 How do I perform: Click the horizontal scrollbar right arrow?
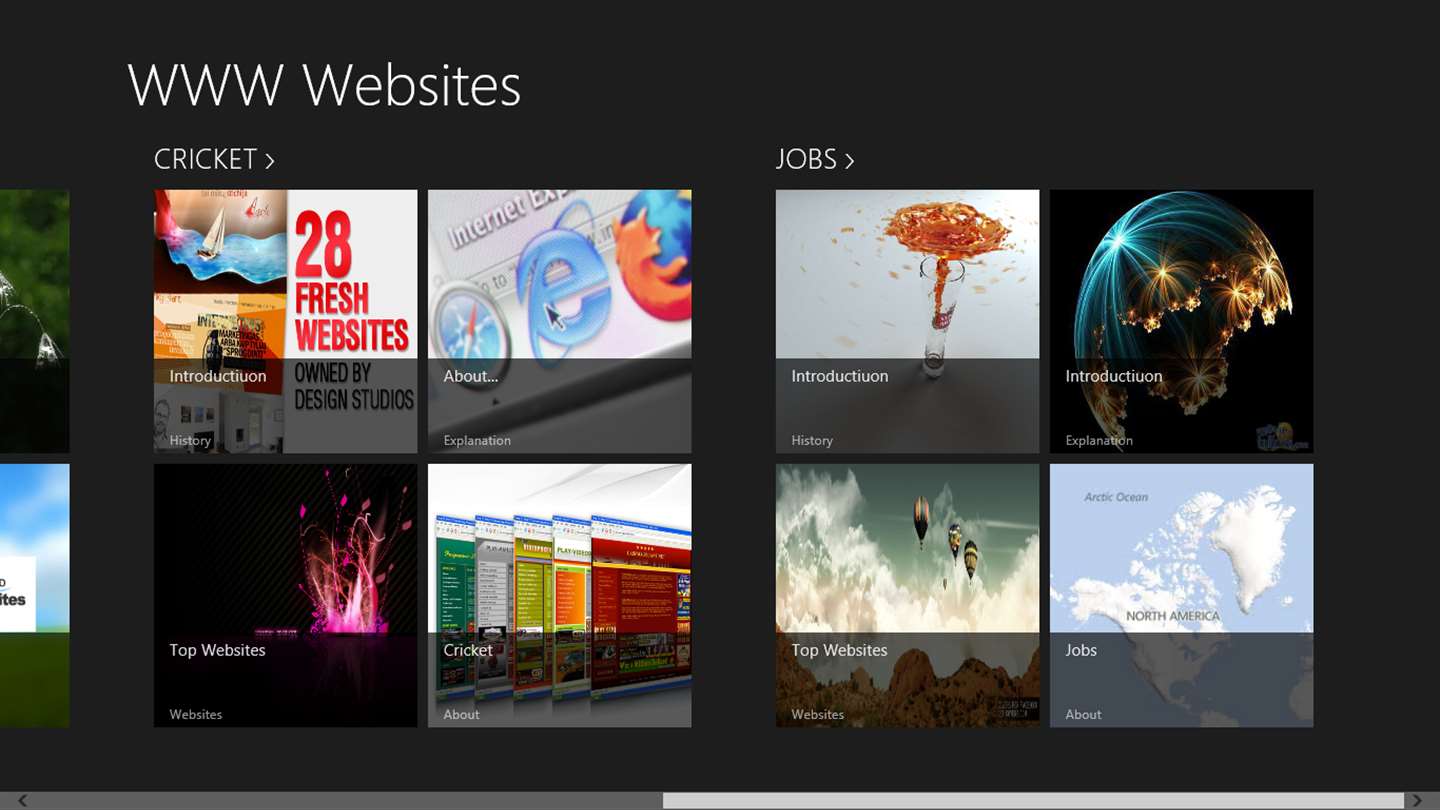tap(1417, 800)
